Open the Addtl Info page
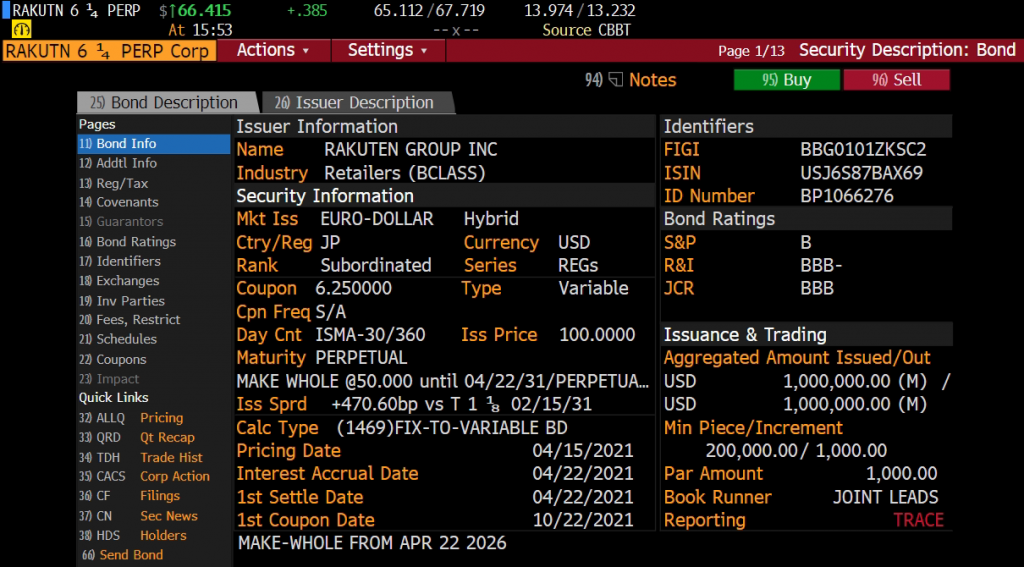 [118, 163]
